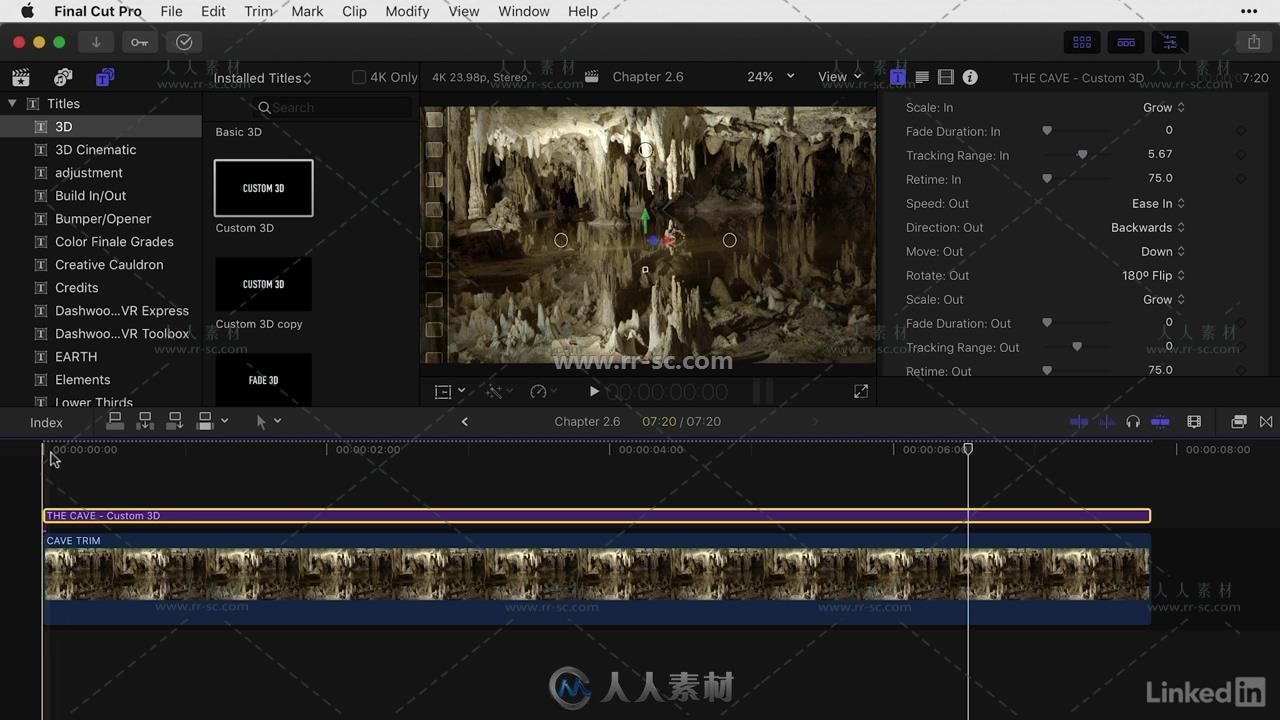Select THE CAVE - Custom 3D title clip
Viewport: 1280px width, 720px height.
pyautogui.click(x=597, y=516)
